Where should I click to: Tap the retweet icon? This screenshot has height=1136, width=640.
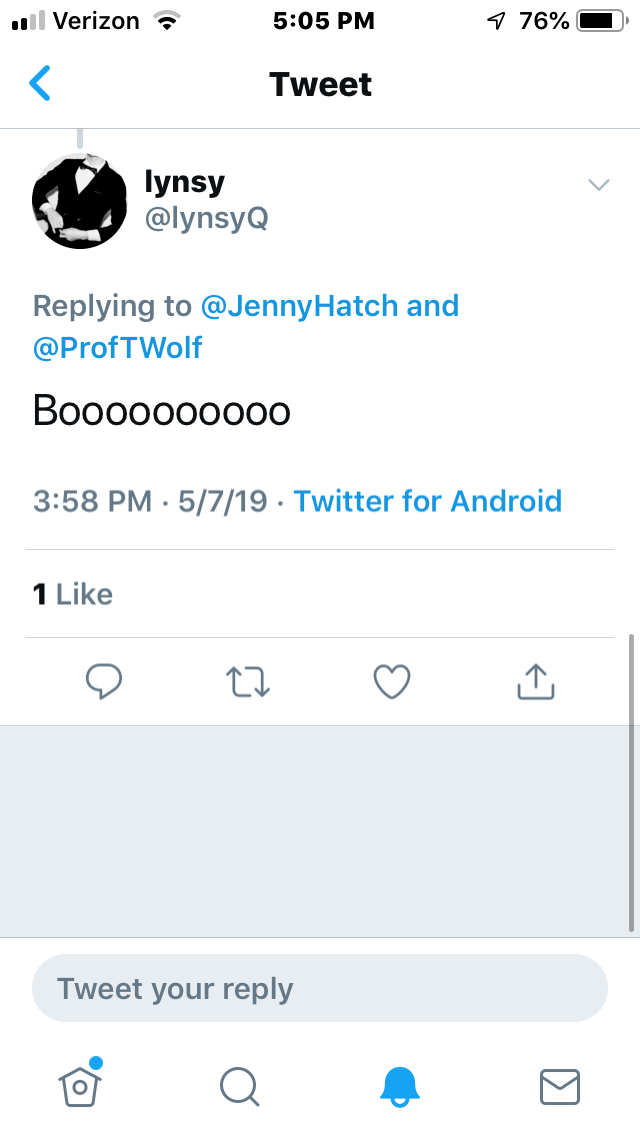[248, 682]
